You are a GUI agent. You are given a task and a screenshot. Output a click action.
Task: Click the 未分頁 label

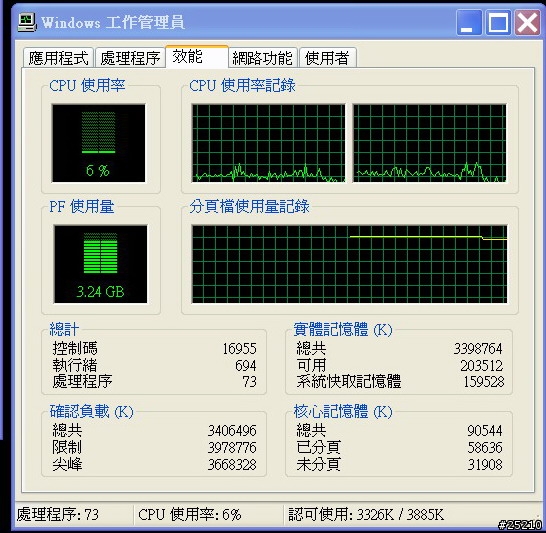(318, 464)
